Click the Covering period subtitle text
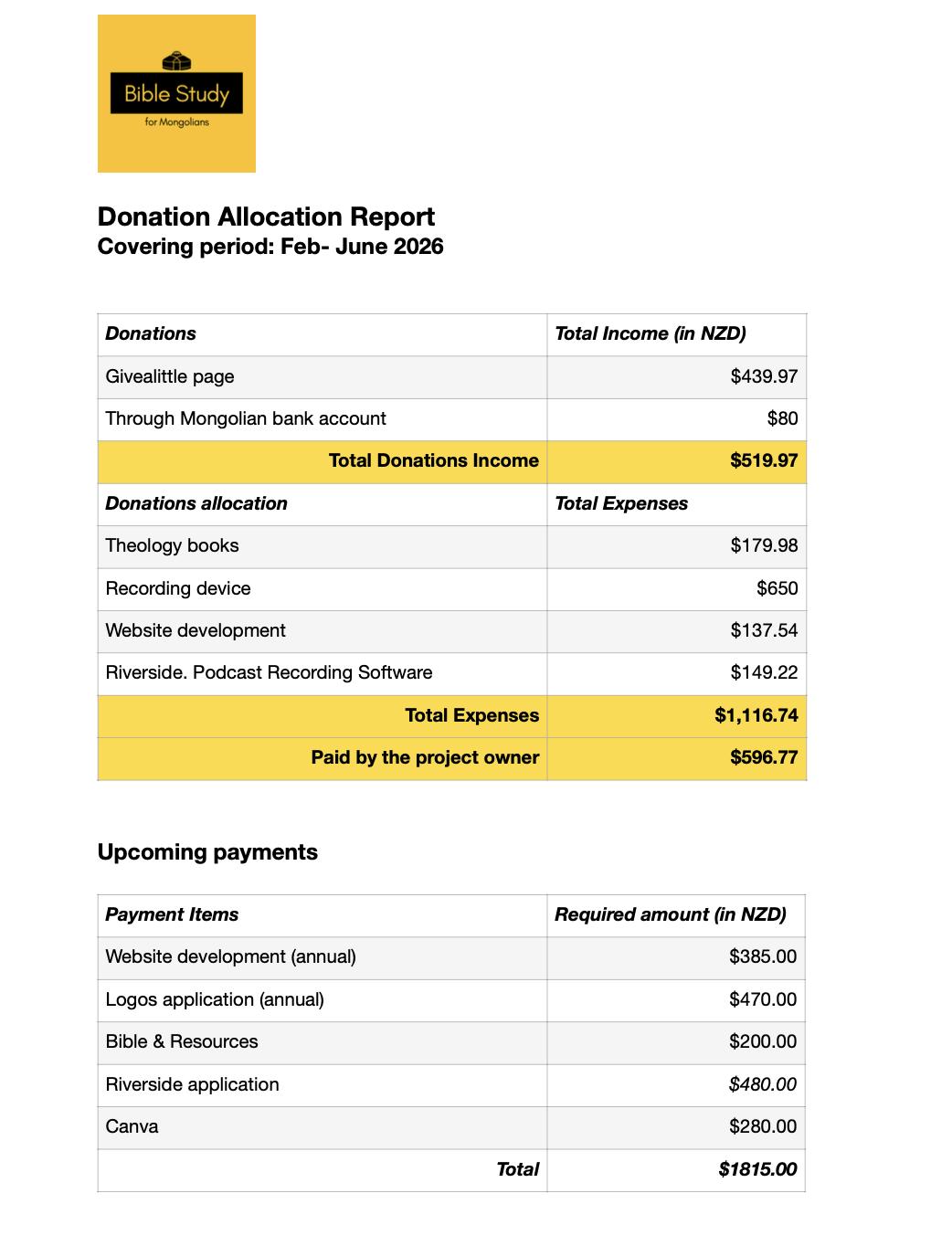The image size is (952, 1246). 270,247
